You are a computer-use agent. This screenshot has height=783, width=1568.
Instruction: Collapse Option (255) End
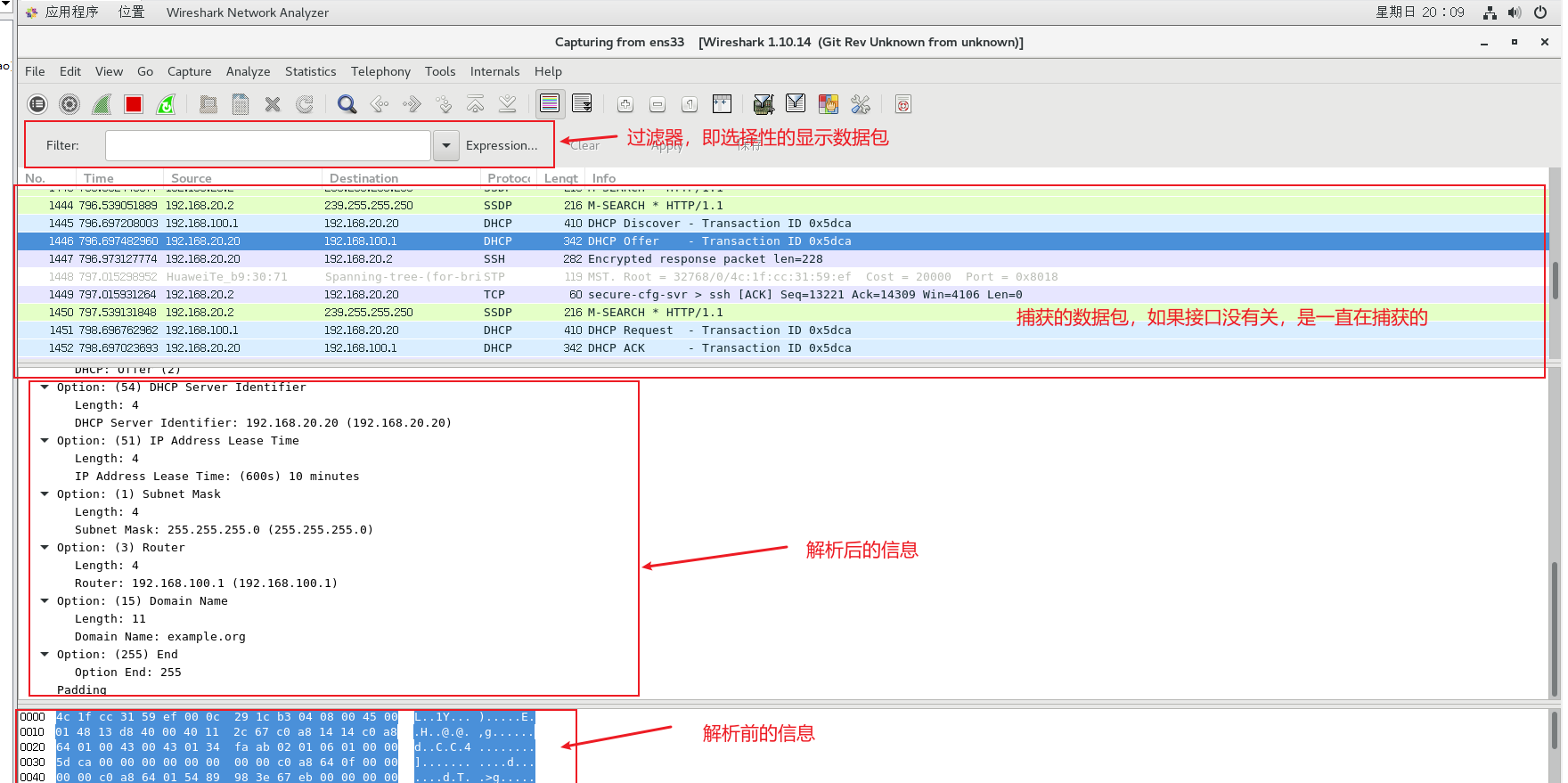[45, 655]
